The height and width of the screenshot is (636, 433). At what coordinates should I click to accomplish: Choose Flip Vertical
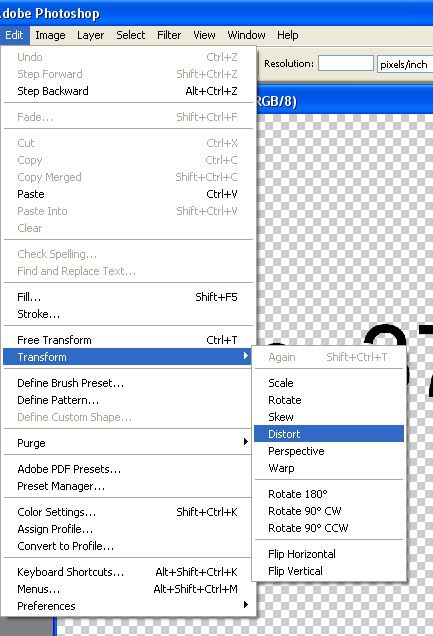click(329, 571)
